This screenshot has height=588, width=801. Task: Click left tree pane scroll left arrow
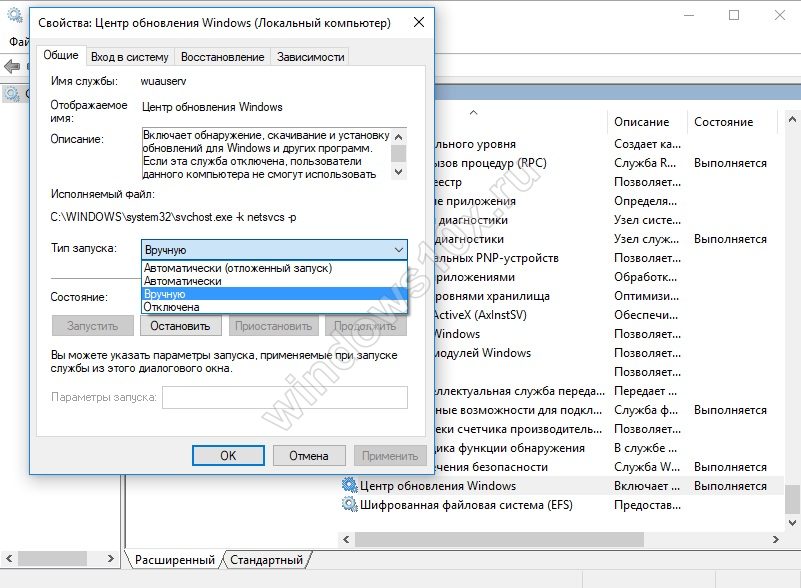(x=9, y=558)
